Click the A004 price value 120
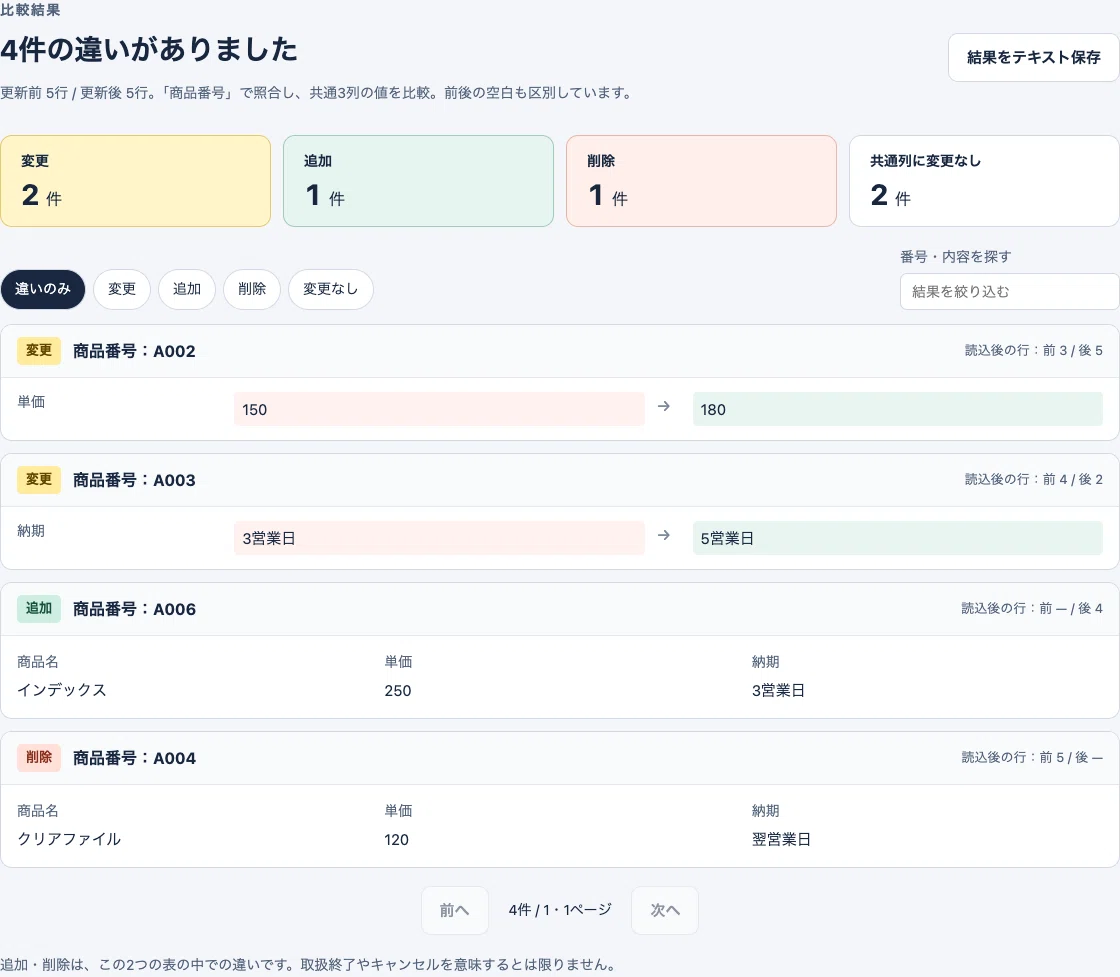 click(396, 840)
